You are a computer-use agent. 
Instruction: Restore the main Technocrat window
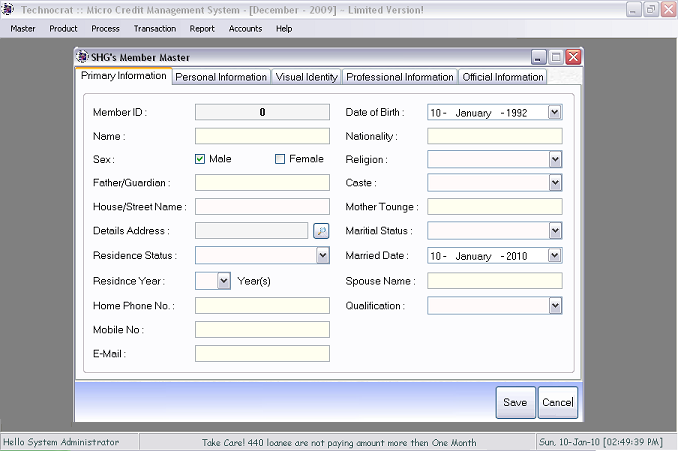pos(651,10)
